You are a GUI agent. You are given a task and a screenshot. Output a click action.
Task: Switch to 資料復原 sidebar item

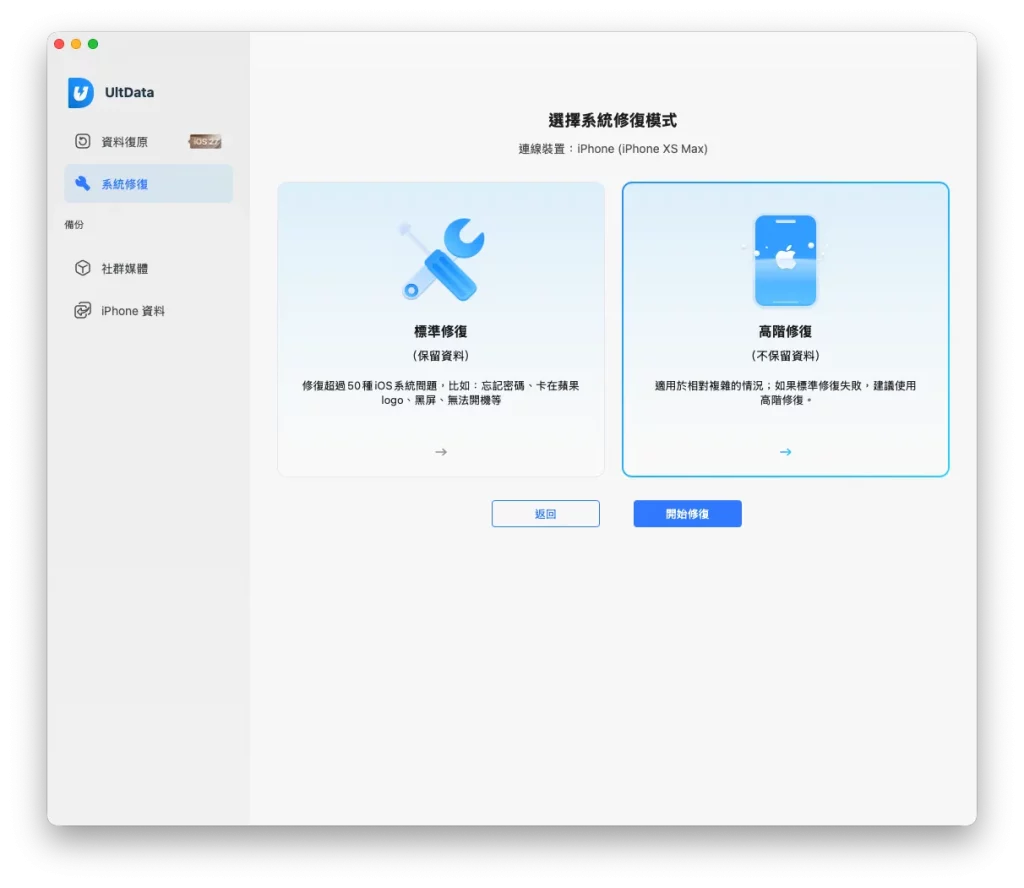148,142
